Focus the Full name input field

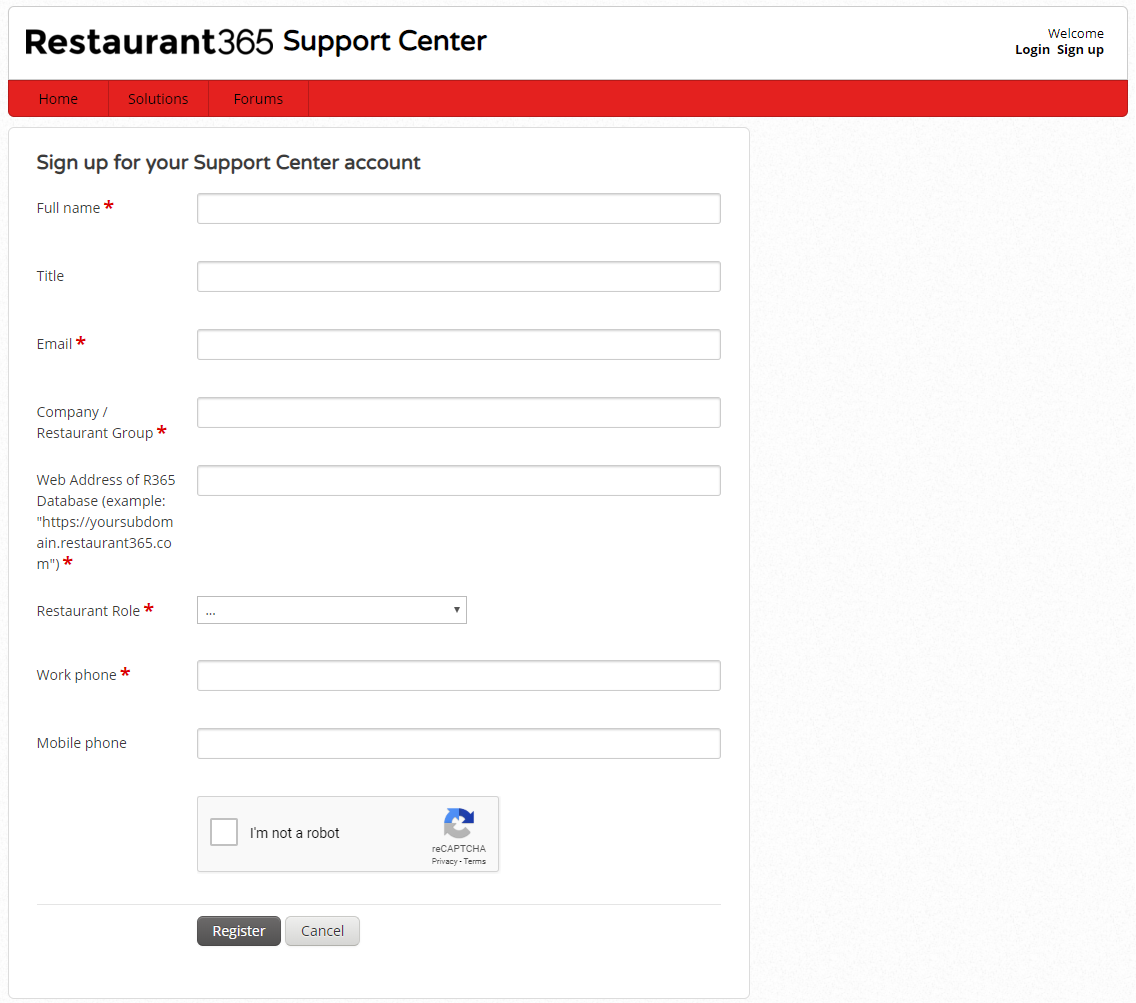[x=459, y=209]
